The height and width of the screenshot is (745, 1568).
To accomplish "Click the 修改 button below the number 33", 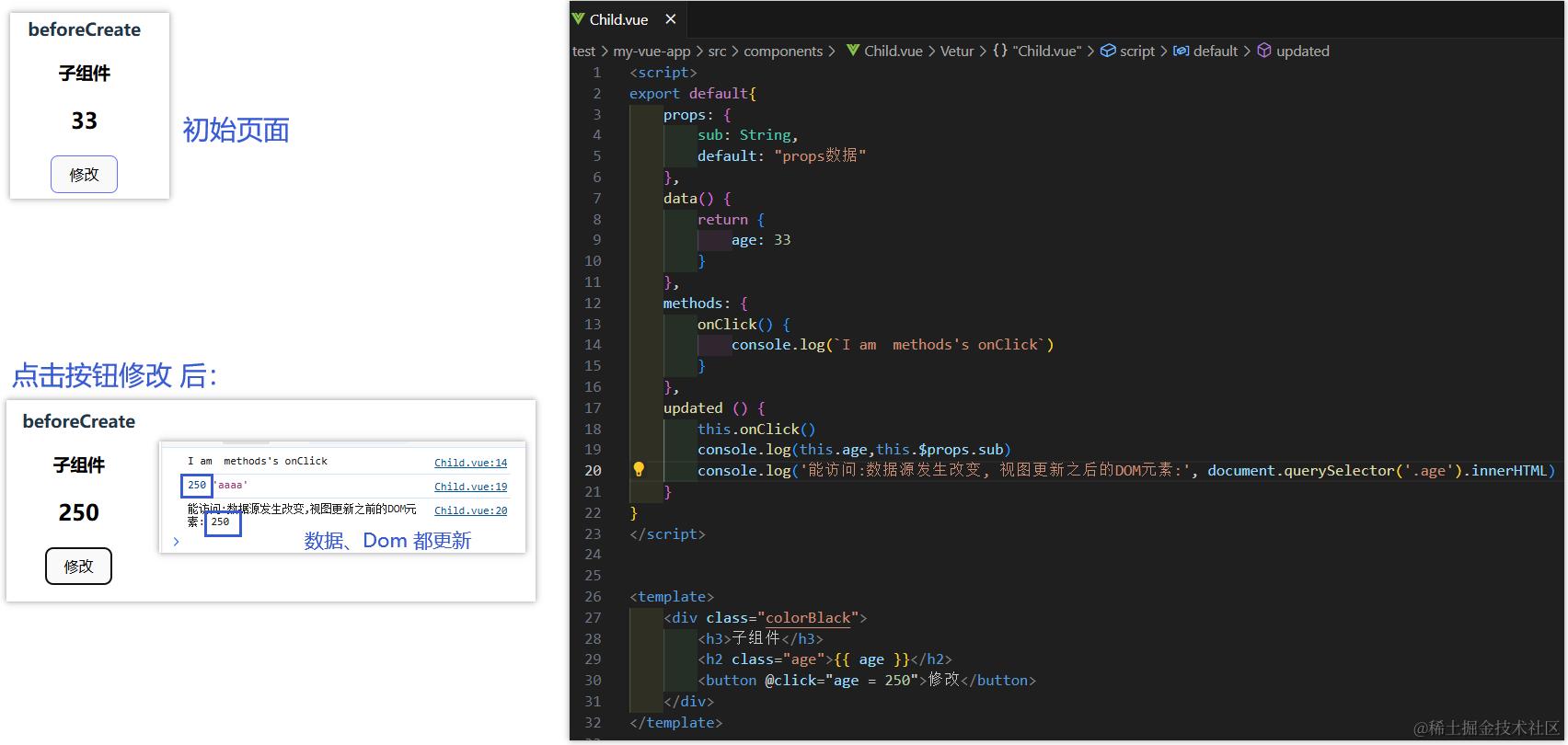I will [x=84, y=175].
